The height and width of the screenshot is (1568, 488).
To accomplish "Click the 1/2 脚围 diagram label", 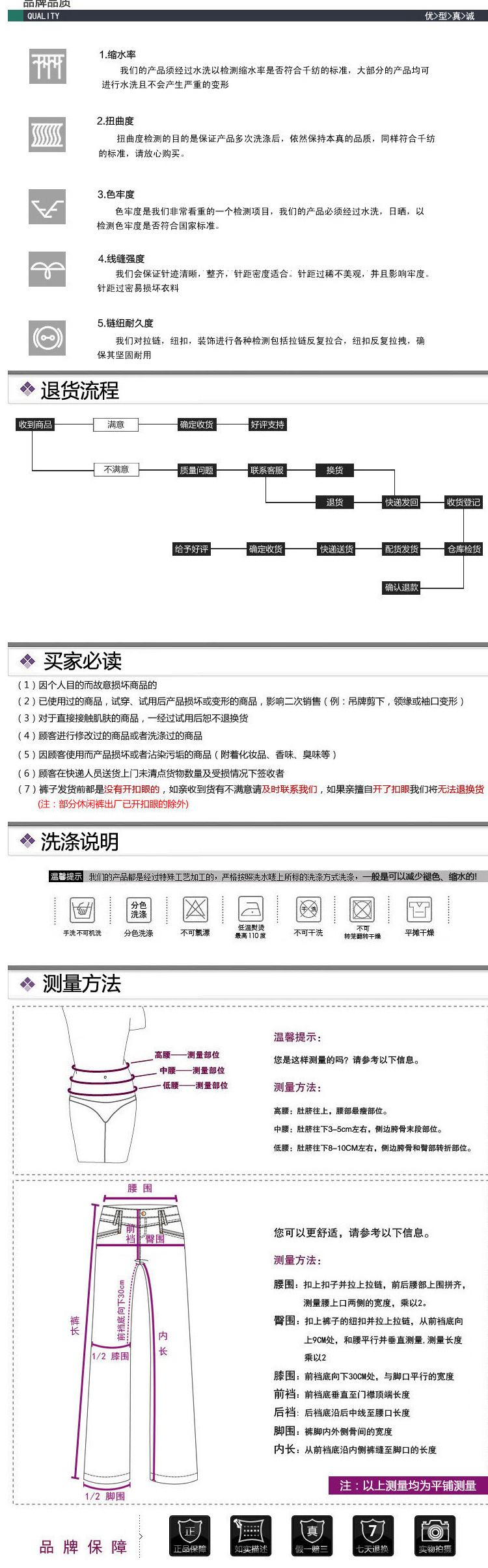I will tap(105, 1496).
